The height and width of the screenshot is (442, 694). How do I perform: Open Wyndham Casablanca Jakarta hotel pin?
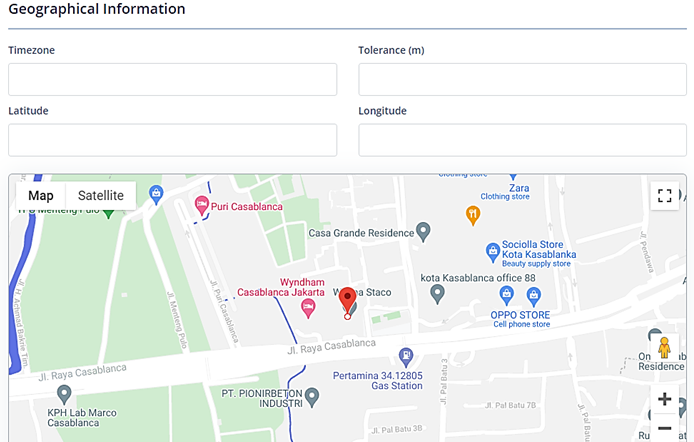(x=308, y=308)
